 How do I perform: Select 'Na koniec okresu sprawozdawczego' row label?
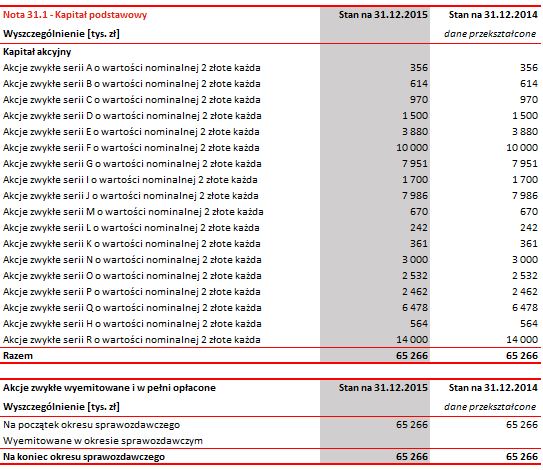tap(84, 457)
